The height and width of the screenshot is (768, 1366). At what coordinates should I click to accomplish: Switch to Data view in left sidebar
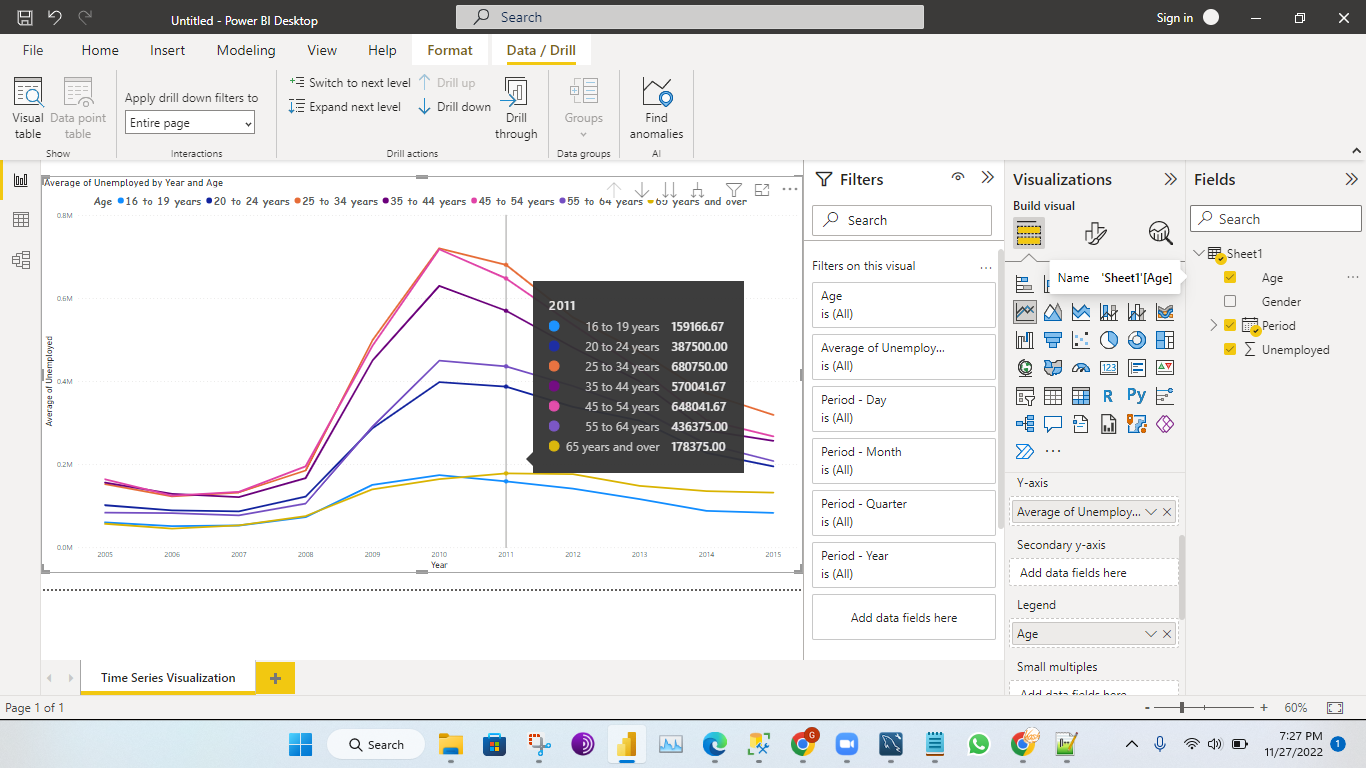[x=20, y=220]
